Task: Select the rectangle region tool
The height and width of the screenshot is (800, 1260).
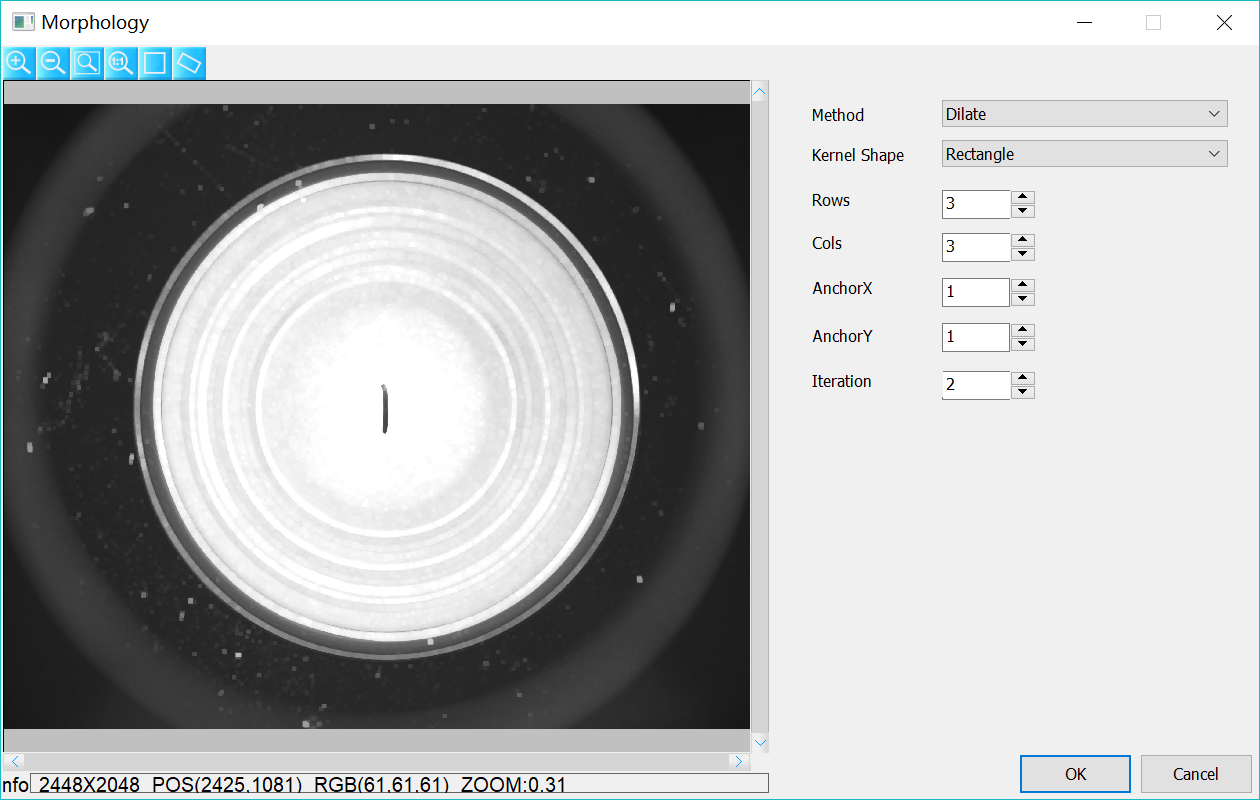Action: pos(155,63)
